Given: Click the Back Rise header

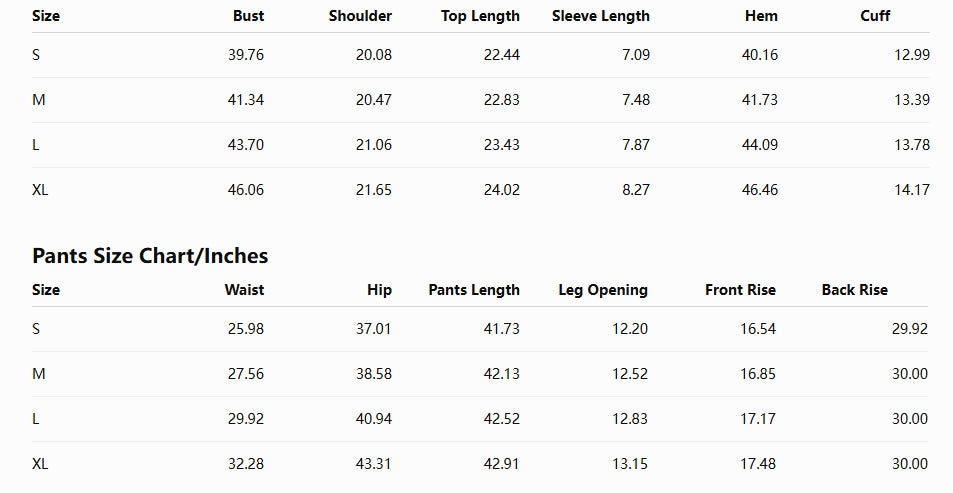Looking at the screenshot, I should 855,290.
